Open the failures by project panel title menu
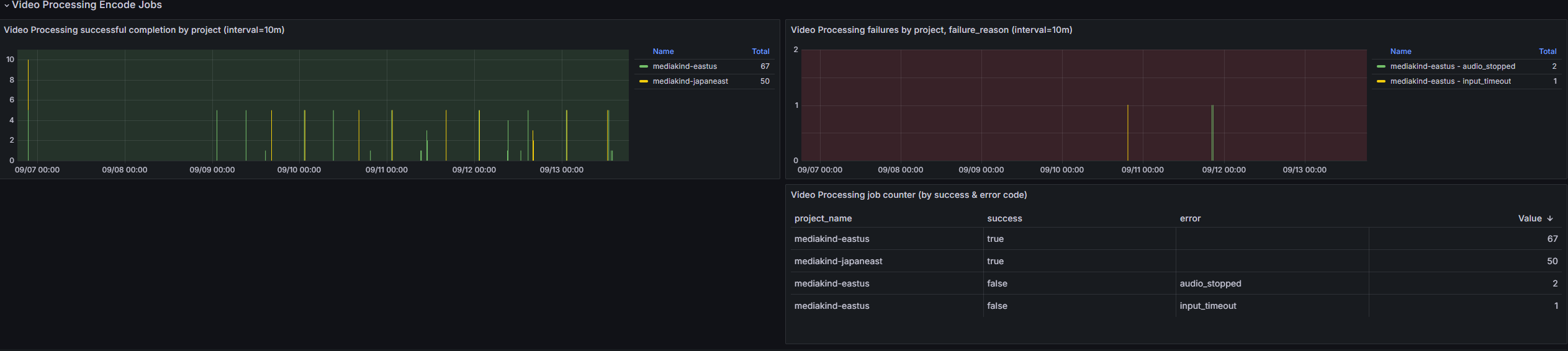This screenshot has height=351, width=1568. pos(931,30)
